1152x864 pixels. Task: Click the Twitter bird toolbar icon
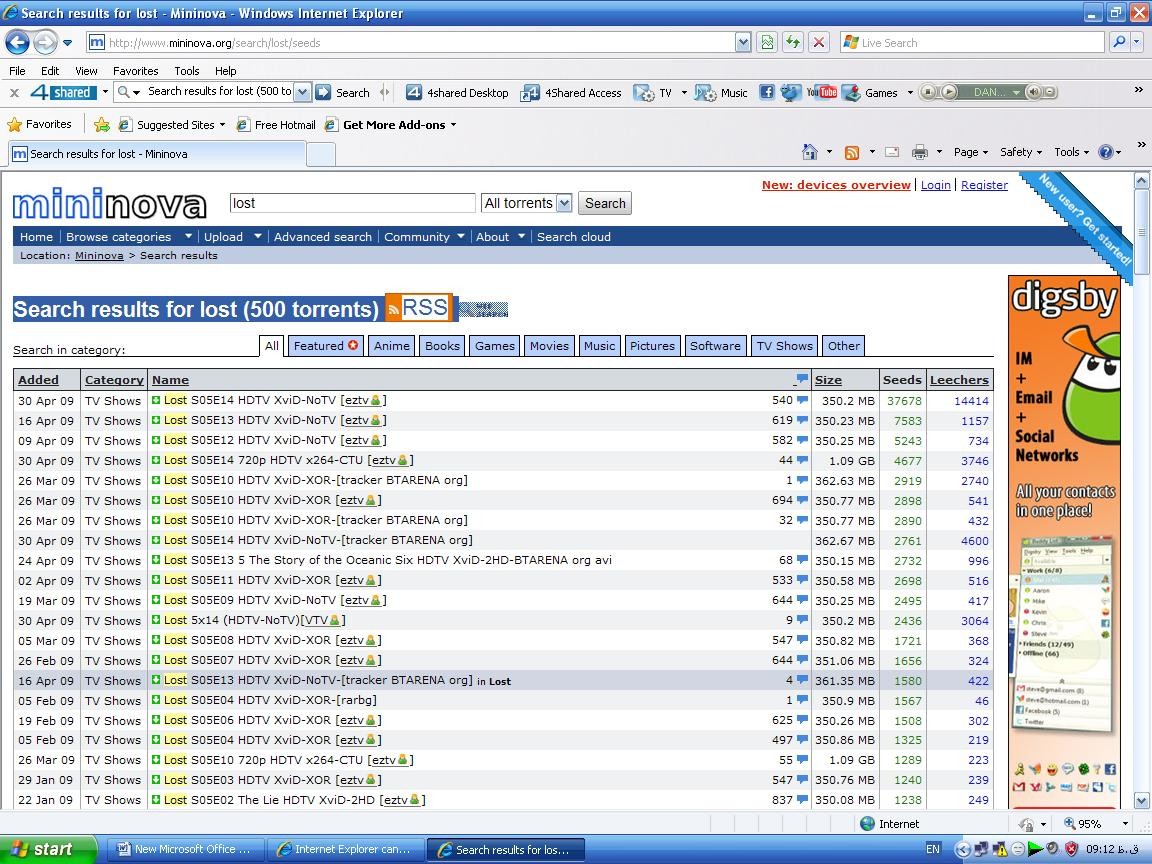click(790, 92)
